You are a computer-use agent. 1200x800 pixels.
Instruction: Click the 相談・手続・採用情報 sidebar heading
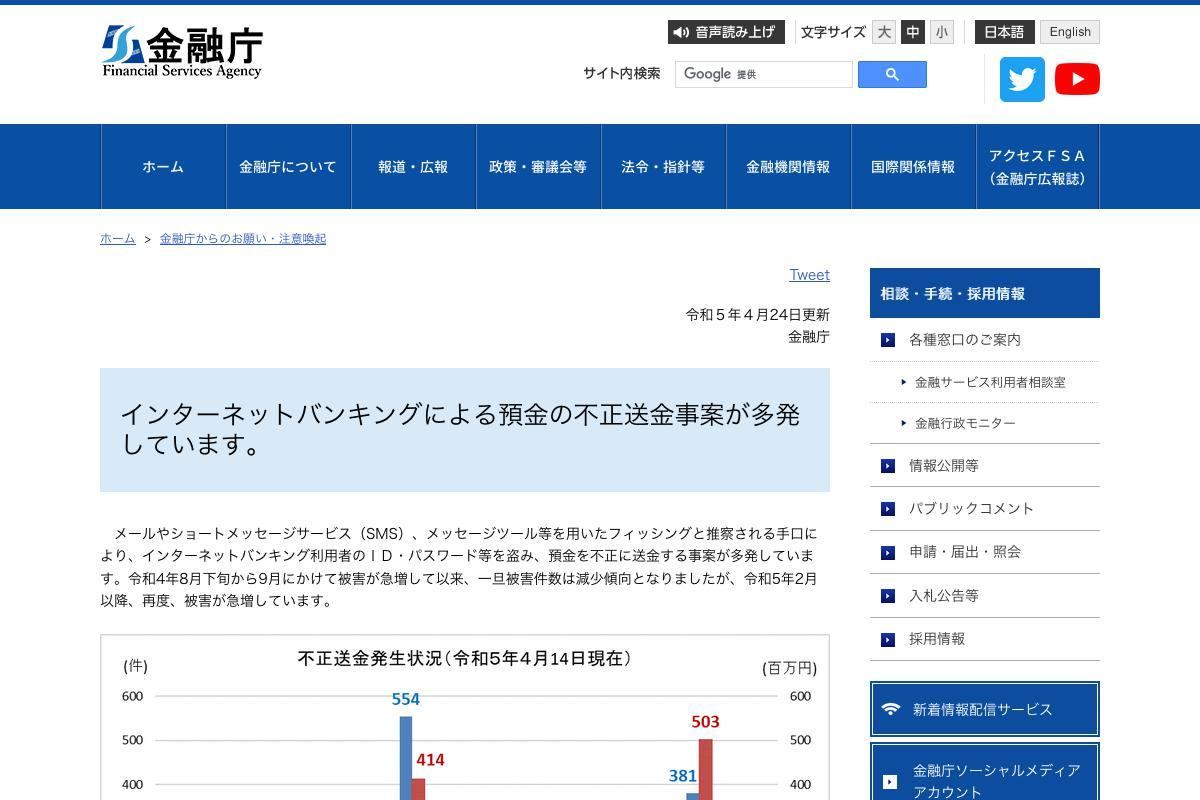985,293
